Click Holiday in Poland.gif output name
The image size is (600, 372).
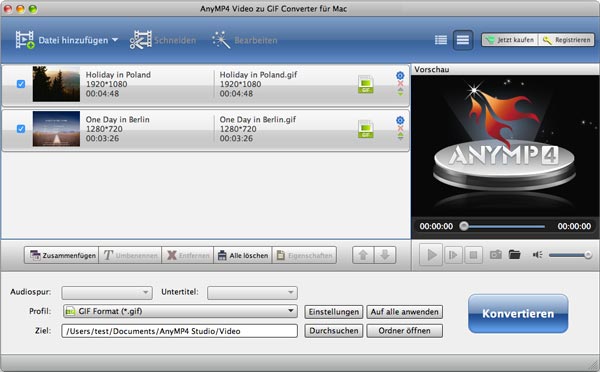258,75
